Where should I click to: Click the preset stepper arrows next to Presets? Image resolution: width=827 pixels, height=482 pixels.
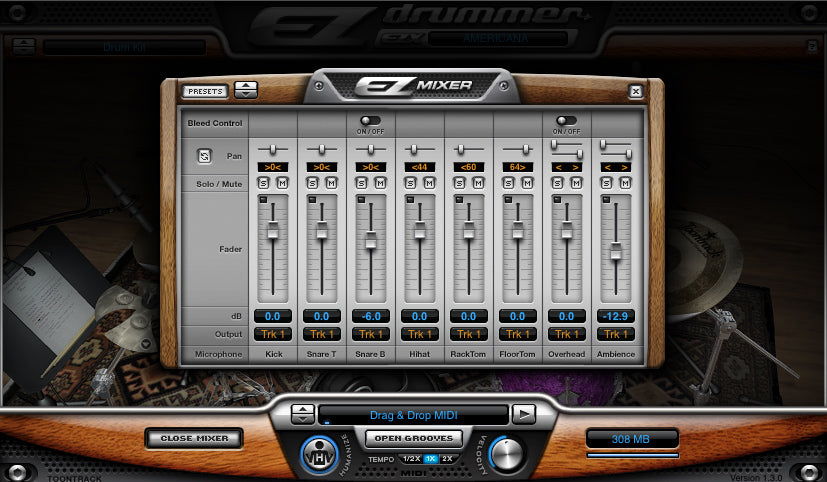pos(246,91)
